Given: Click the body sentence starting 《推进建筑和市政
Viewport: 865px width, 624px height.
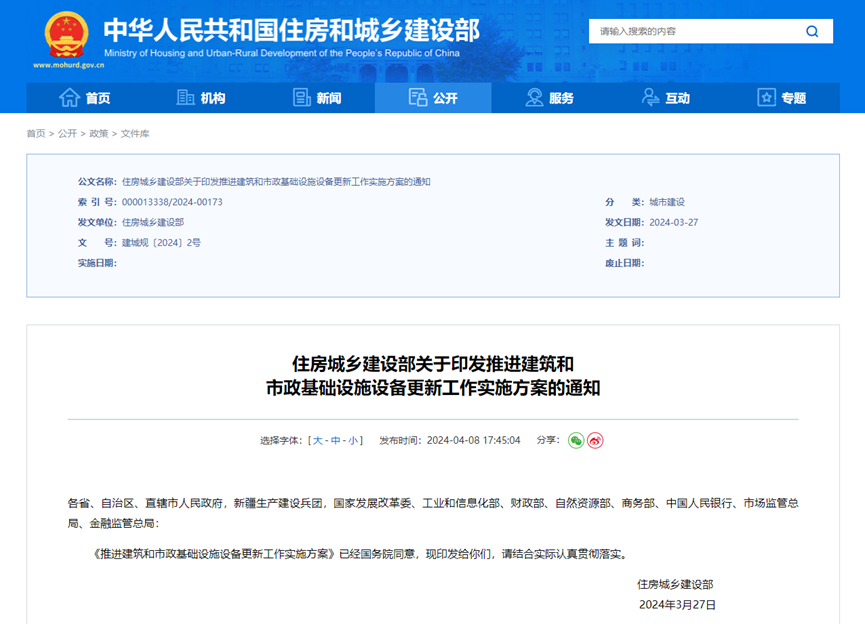Looking at the screenshot, I should click(x=361, y=554).
